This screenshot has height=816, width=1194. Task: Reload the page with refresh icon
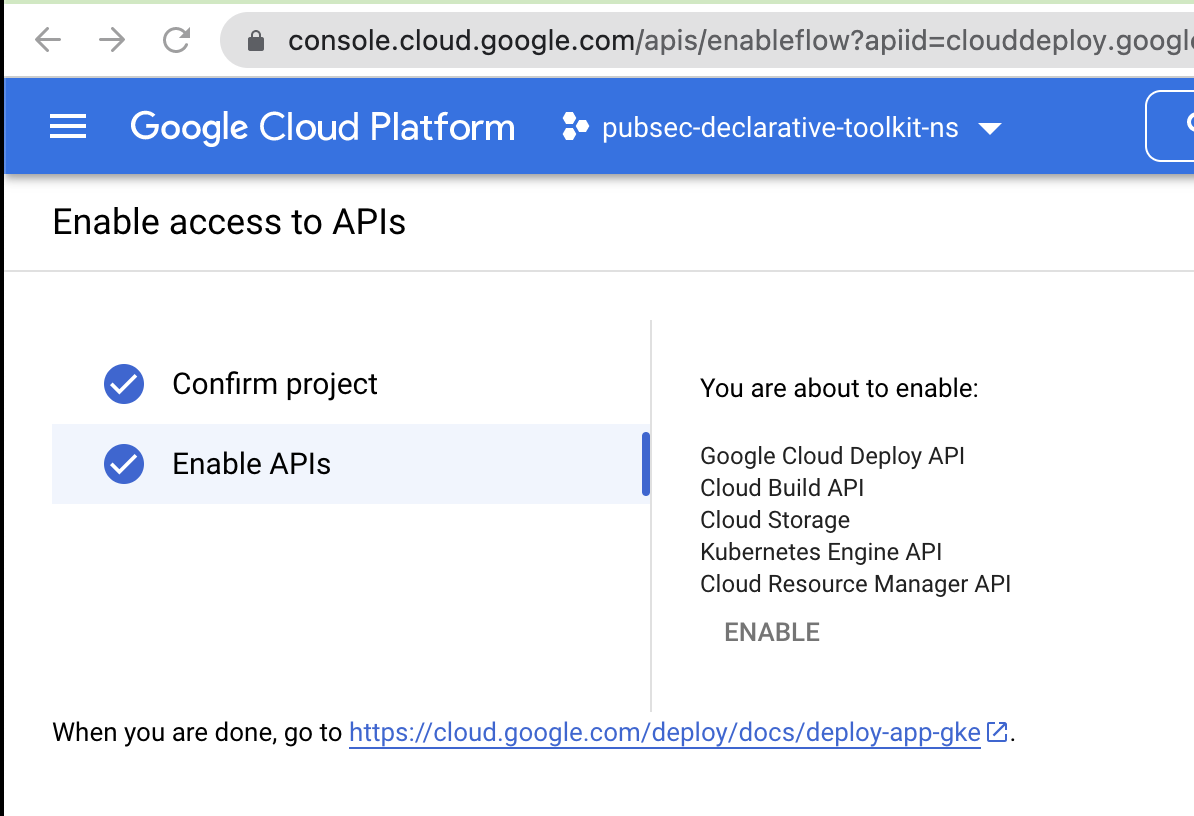point(177,40)
